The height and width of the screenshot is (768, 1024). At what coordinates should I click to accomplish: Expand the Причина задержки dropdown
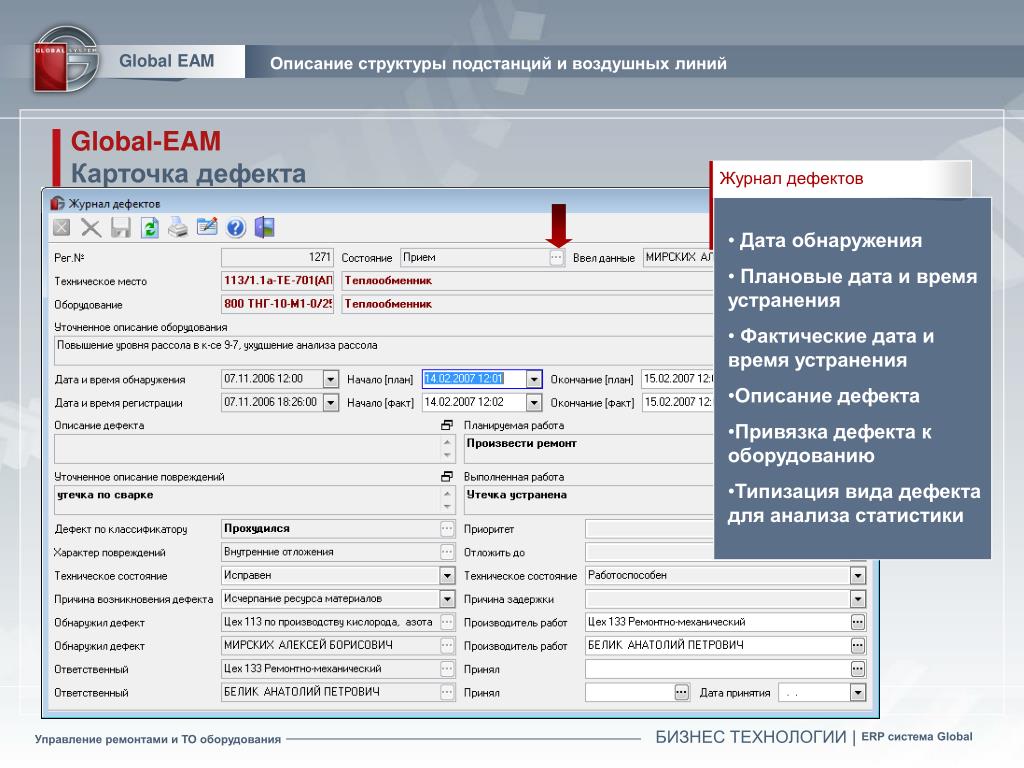click(x=857, y=599)
